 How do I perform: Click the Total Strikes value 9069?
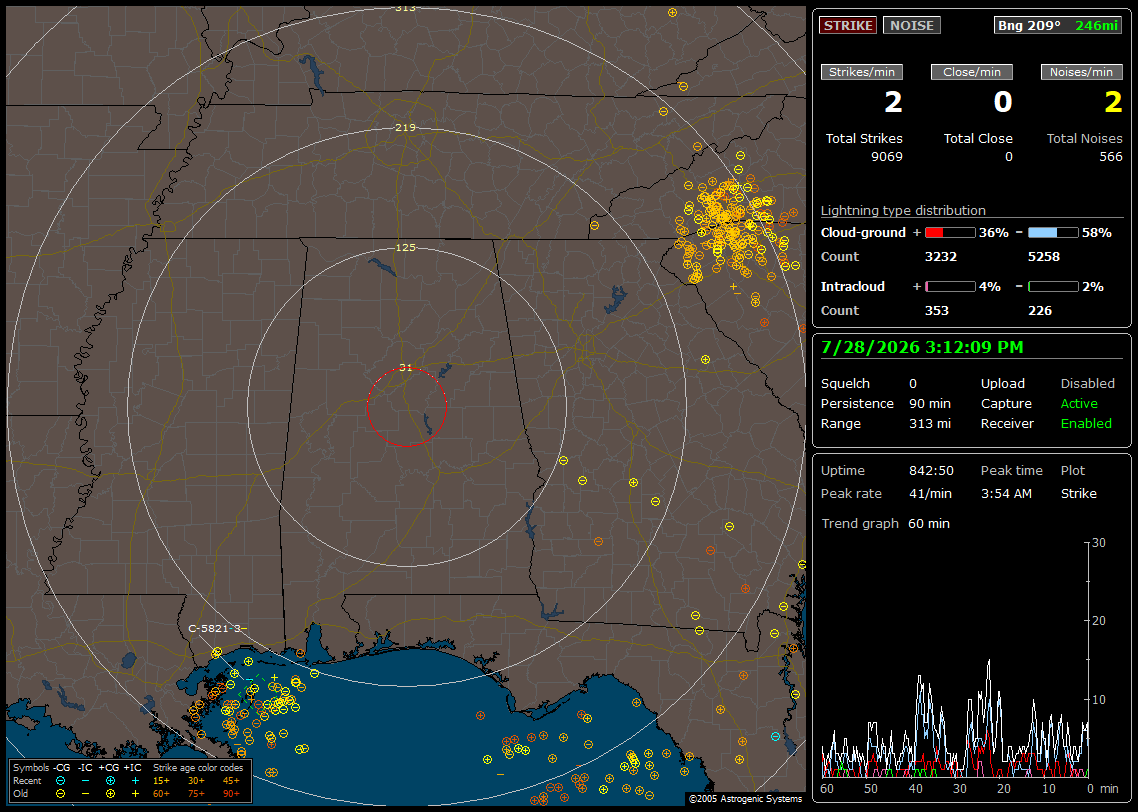click(x=887, y=157)
